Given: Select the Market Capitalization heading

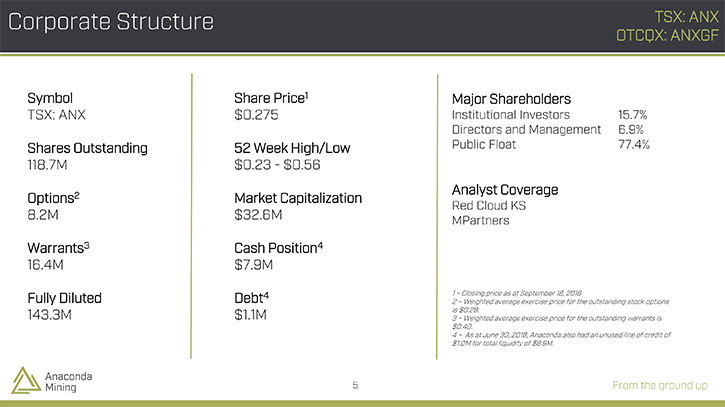Looking at the screenshot, I should pyautogui.click(x=298, y=198).
